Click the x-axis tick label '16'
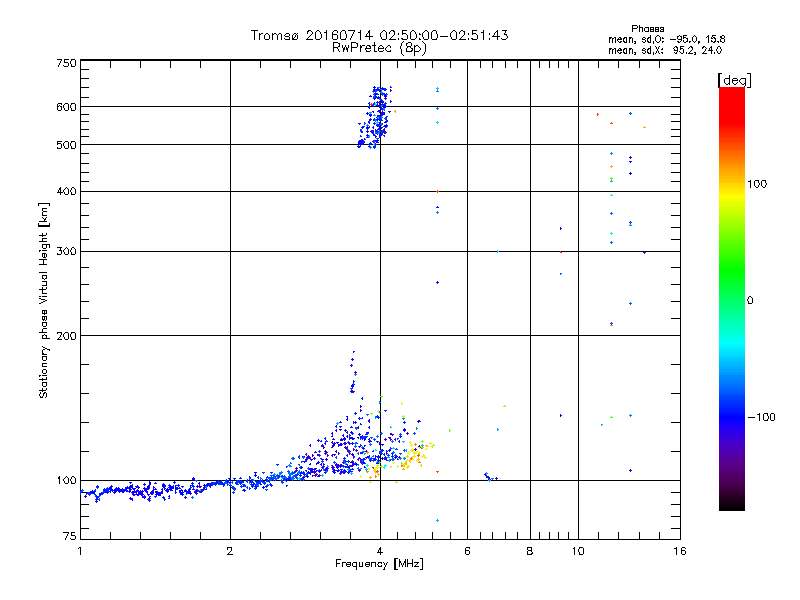Image resolution: width=800 pixels, height=600 pixels. [x=680, y=551]
